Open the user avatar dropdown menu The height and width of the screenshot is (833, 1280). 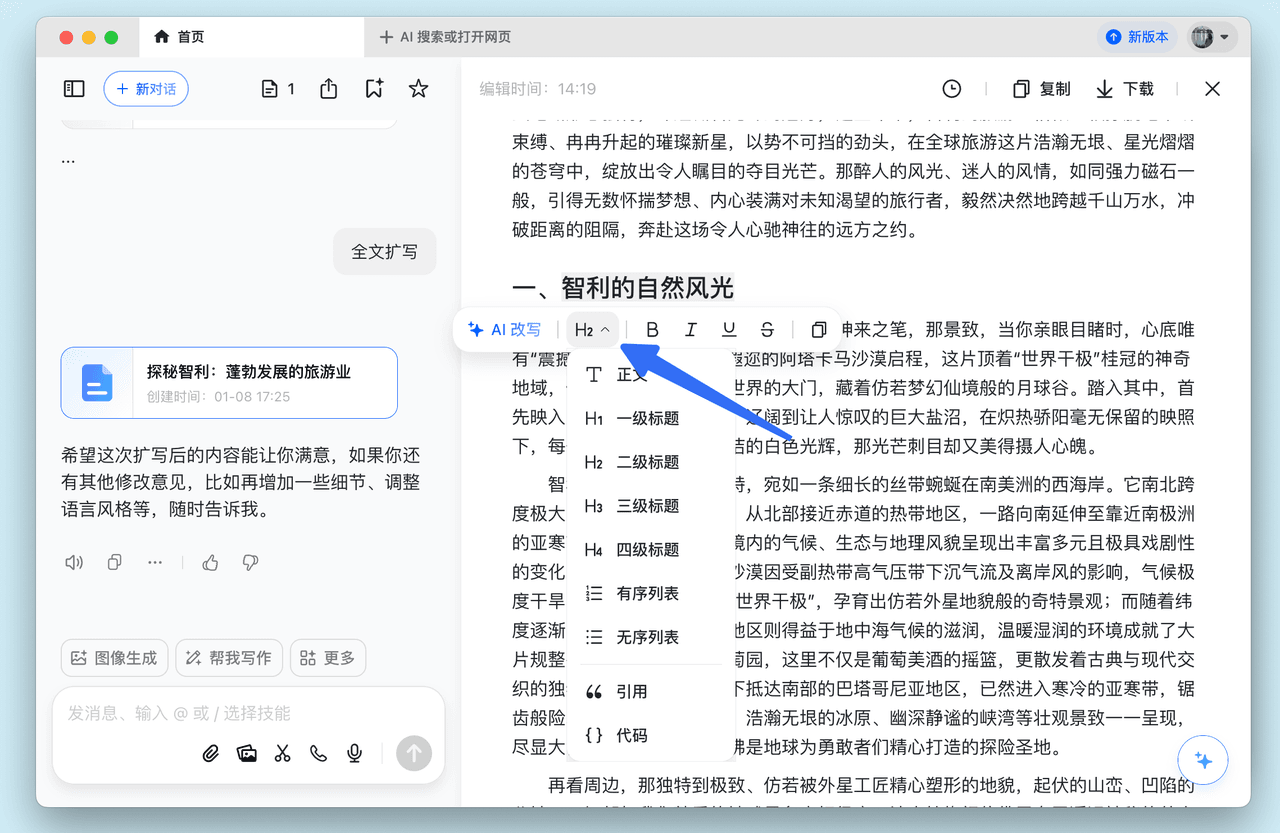tap(1213, 37)
